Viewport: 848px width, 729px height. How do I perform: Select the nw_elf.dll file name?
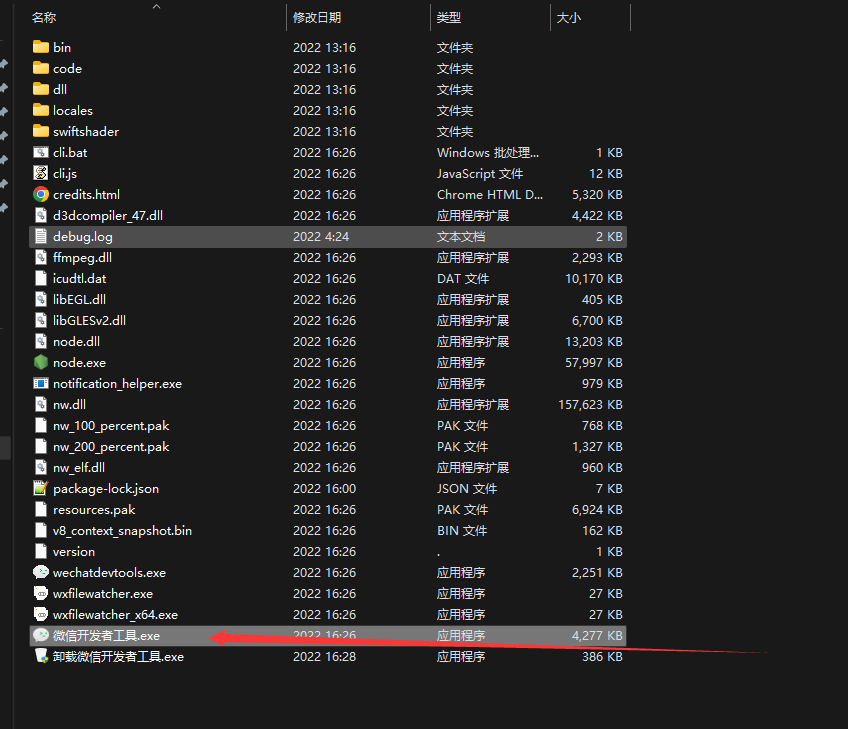click(79, 468)
